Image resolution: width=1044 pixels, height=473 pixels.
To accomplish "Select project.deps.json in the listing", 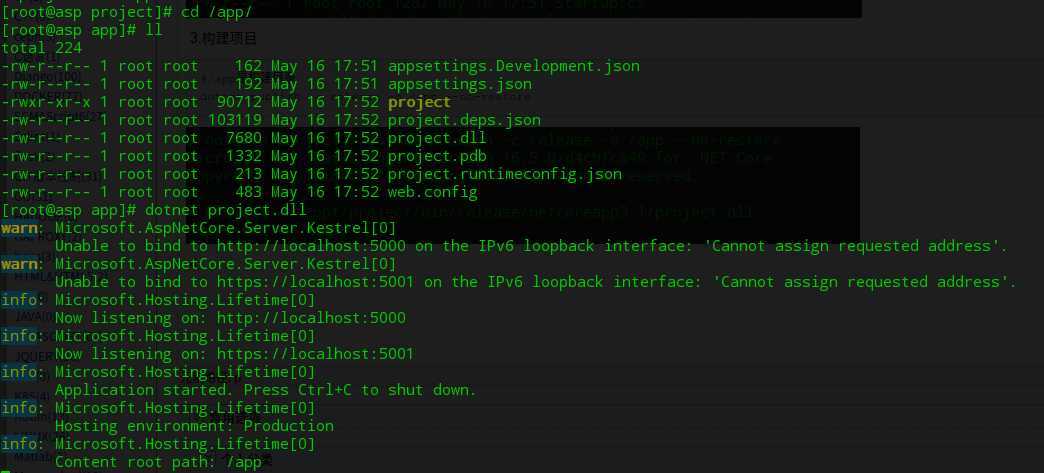I will coord(464,120).
